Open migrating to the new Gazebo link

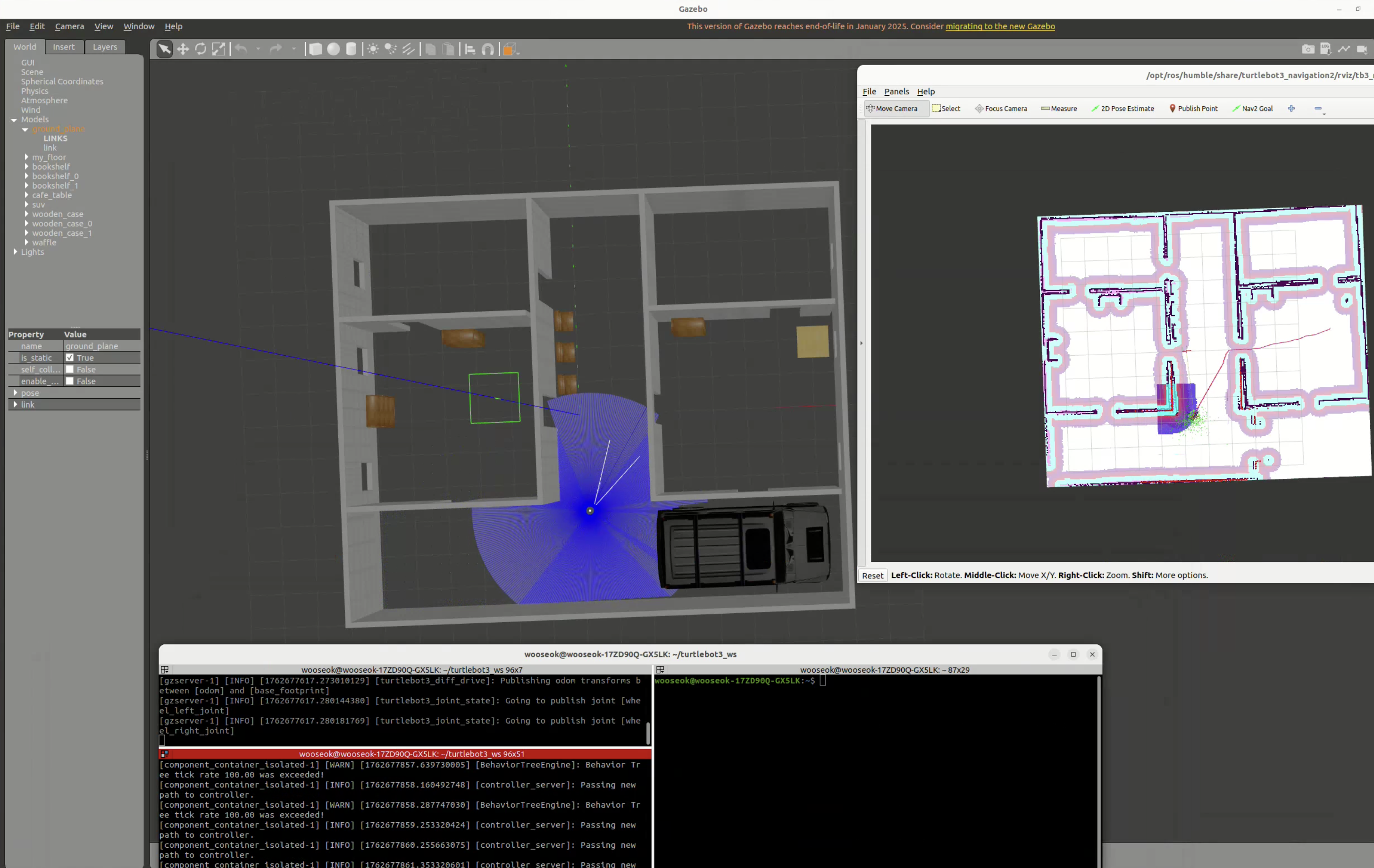(x=1000, y=26)
